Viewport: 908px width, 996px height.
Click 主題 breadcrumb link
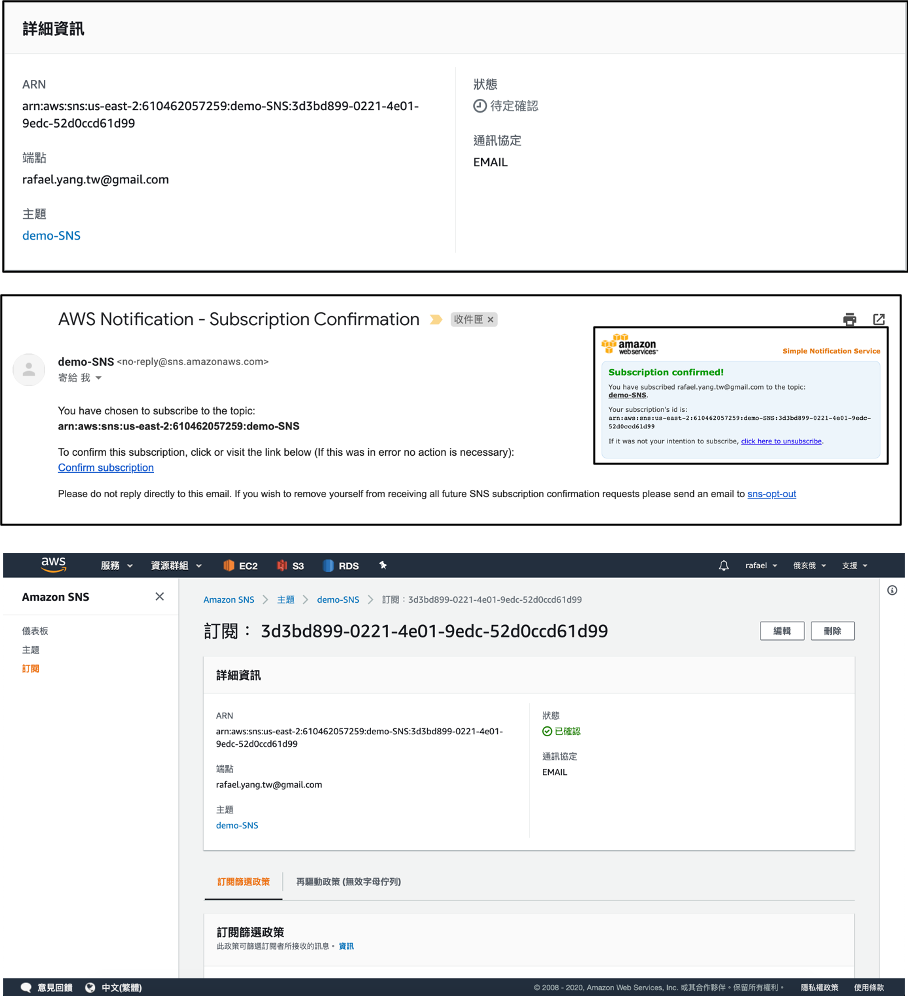tap(285, 600)
